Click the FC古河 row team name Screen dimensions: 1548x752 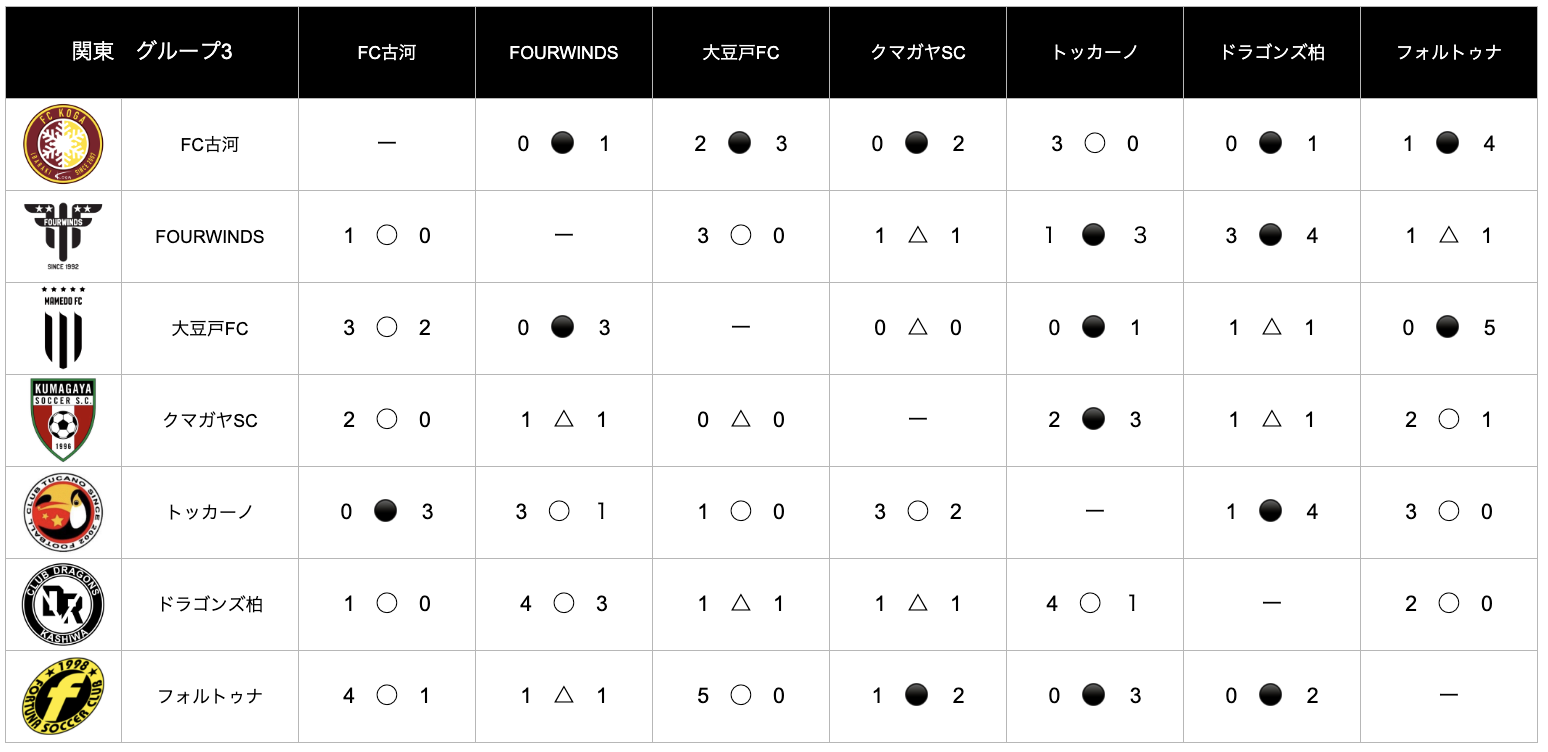(209, 144)
